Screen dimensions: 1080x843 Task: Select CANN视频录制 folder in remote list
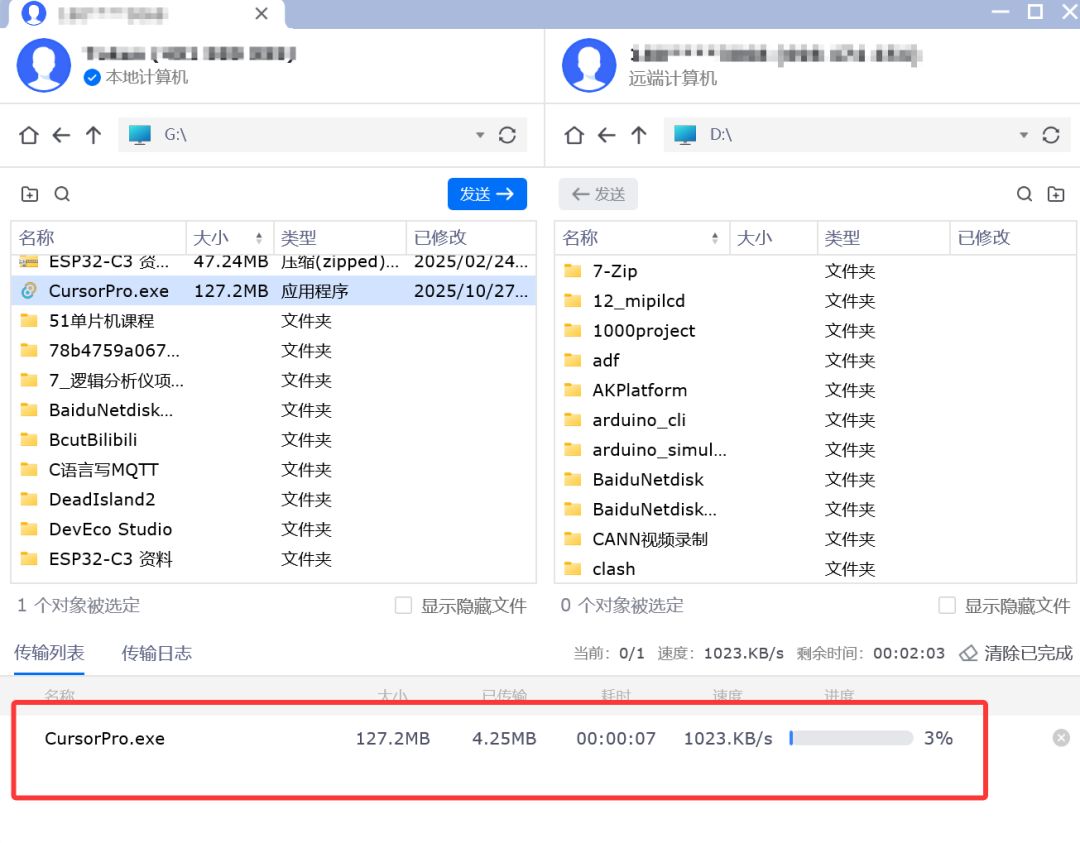tap(816, 539)
